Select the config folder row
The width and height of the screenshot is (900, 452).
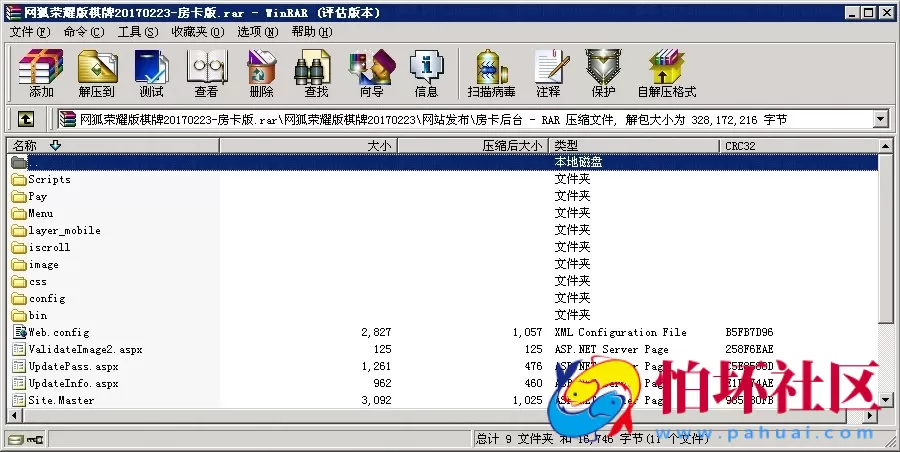coord(442,299)
